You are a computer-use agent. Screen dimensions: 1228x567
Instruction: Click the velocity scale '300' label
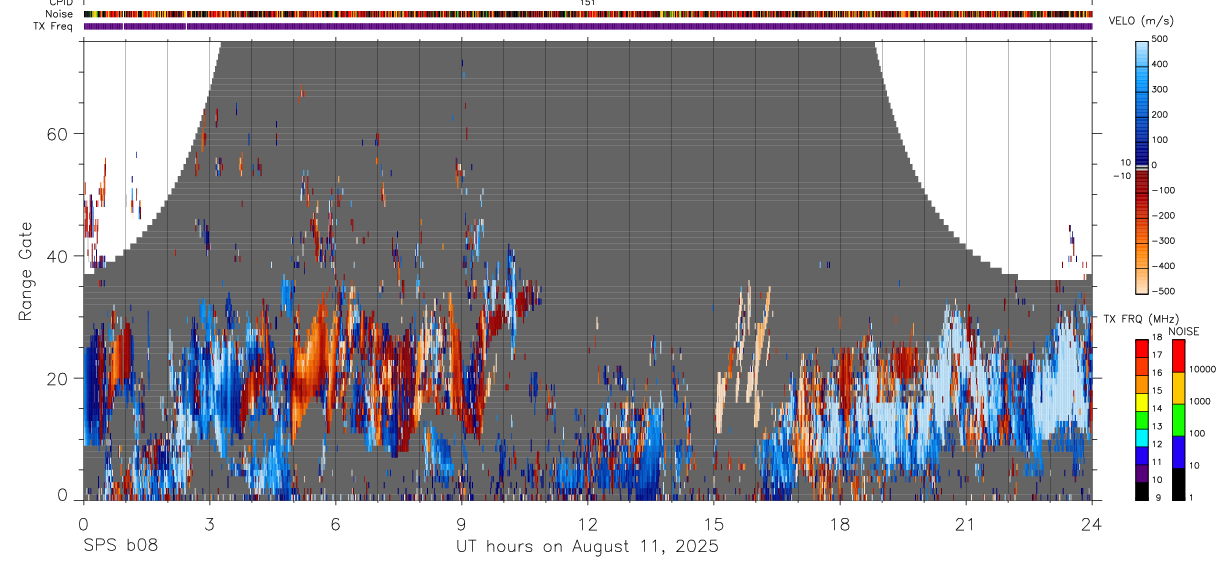(1161, 89)
